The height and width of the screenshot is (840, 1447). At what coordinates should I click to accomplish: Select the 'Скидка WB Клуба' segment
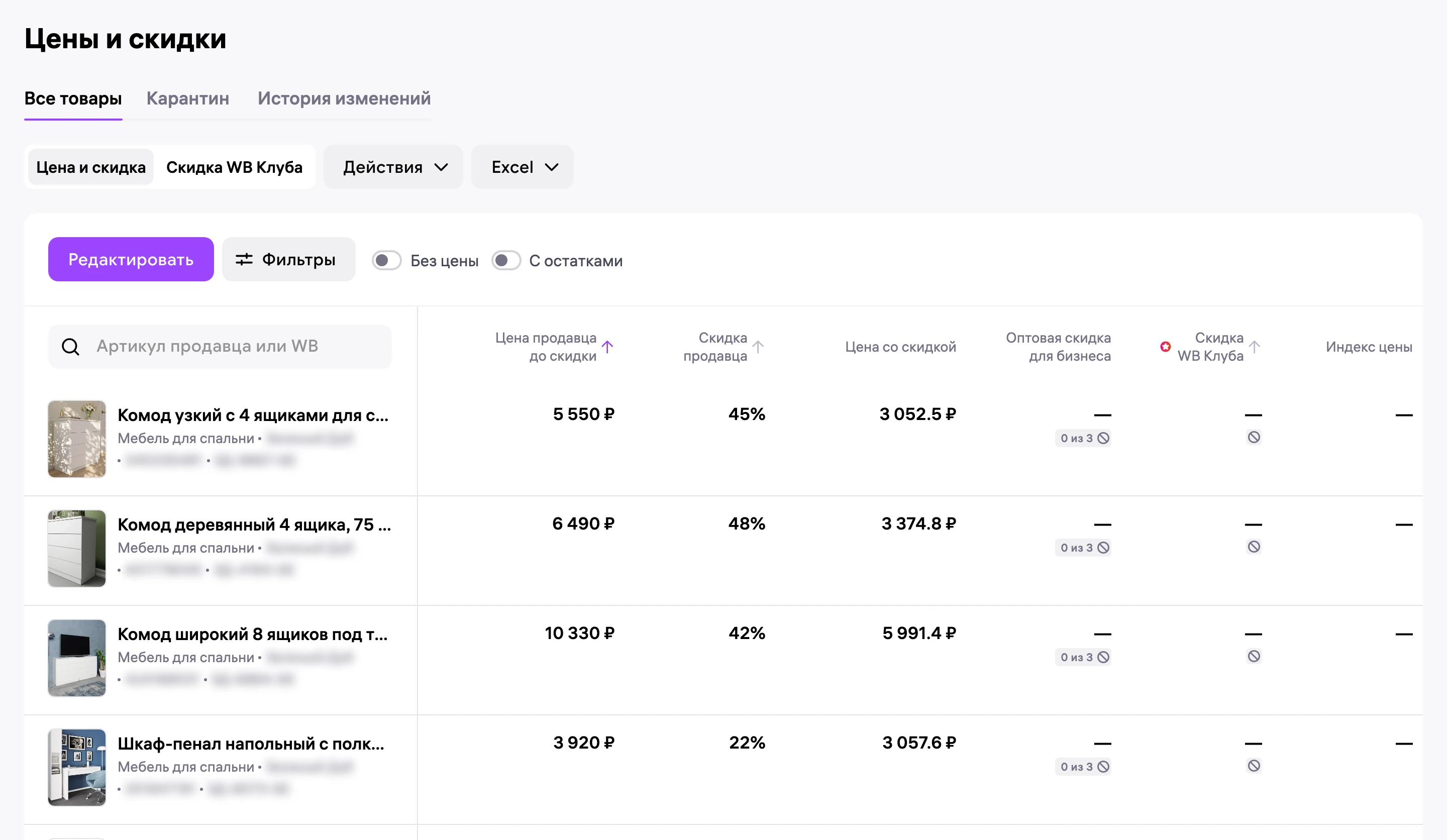(234, 167)
